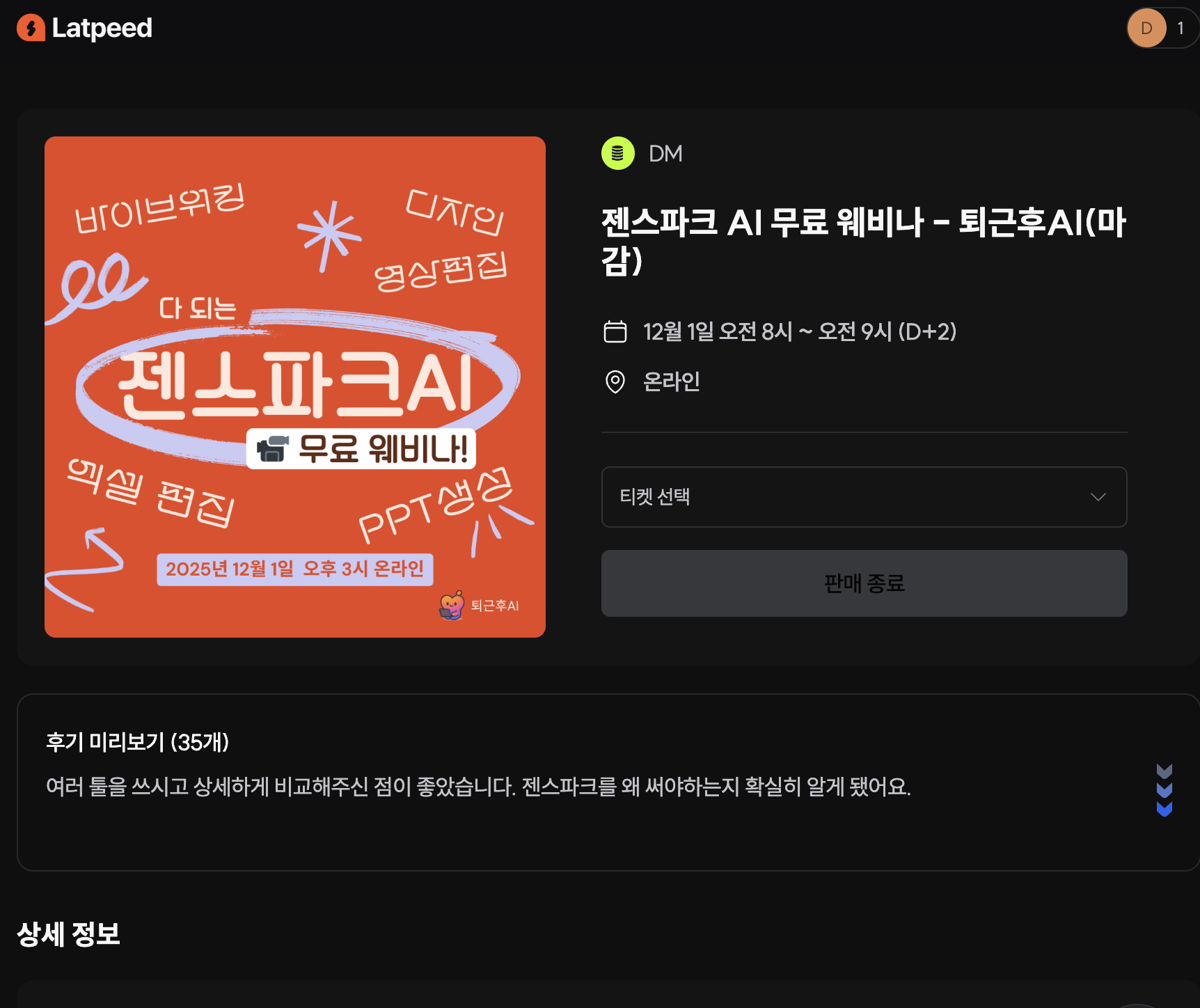The height and width of the screenshot is (1008, 1200).
Task: Click the green database icon beside DM
Action: 617,153
